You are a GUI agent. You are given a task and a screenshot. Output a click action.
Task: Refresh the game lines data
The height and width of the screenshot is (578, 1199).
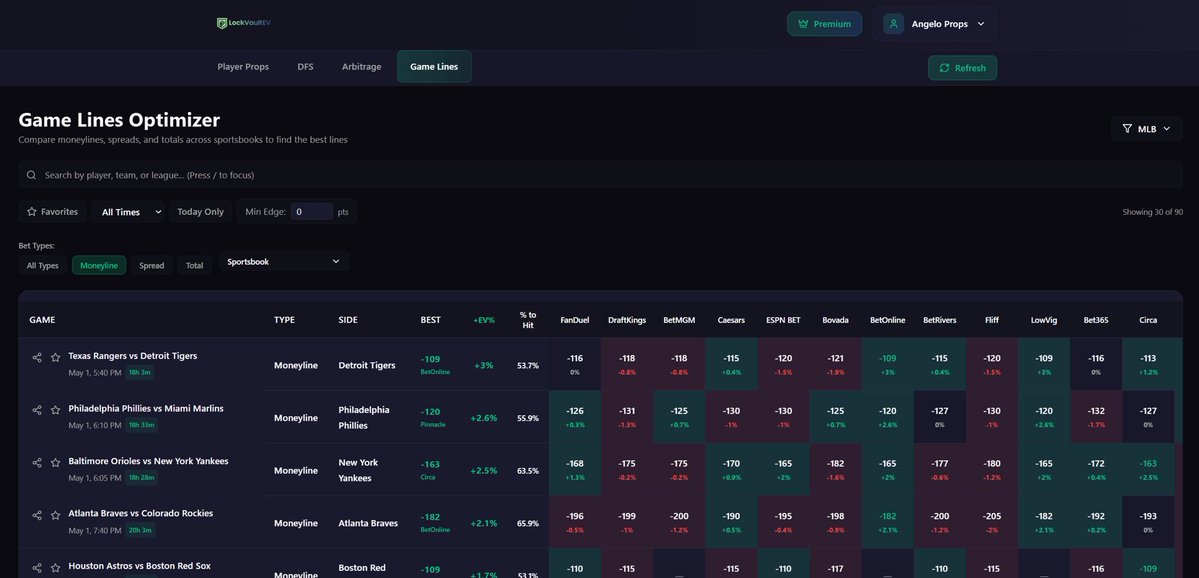tap(963, 68)
